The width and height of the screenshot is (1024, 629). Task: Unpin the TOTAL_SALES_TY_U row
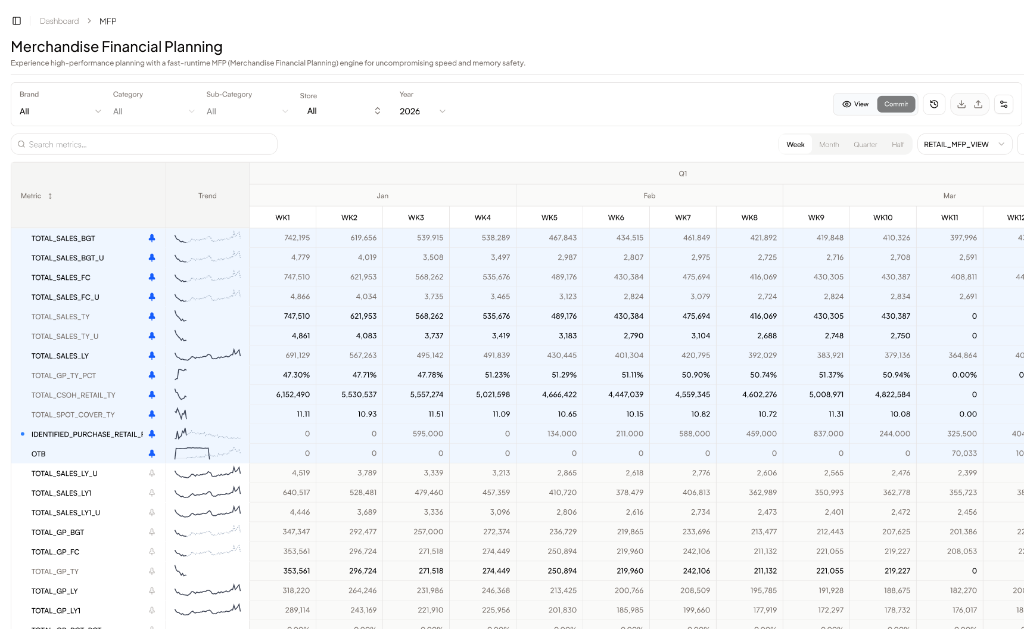(x=152, y=336)
